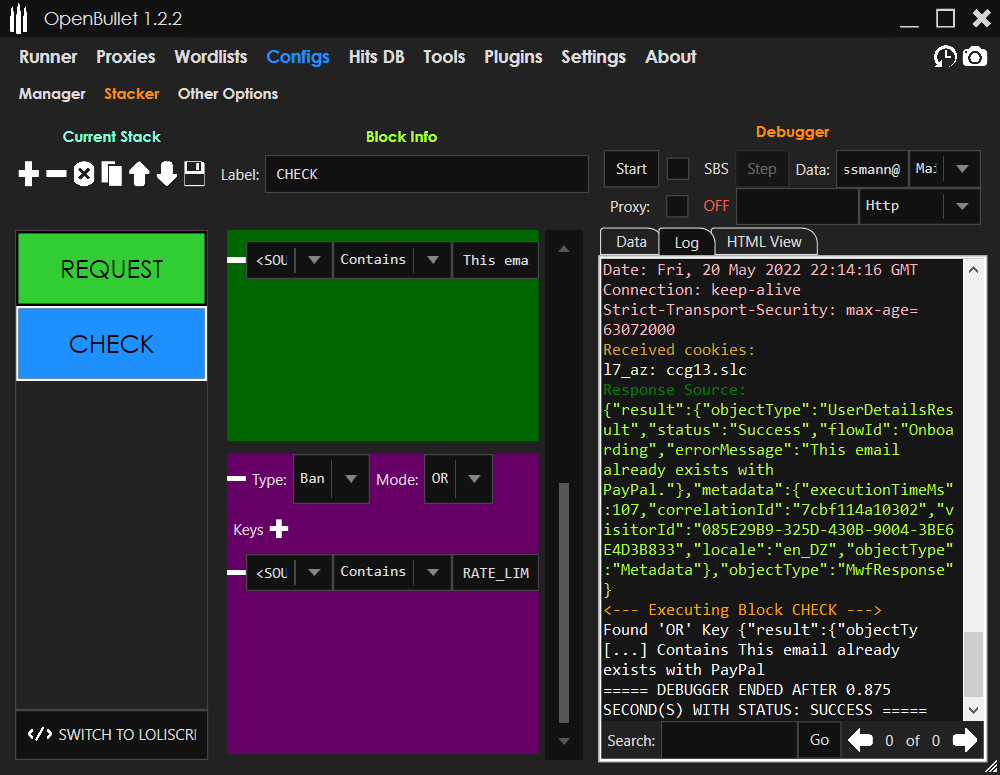Remove the RATE_LIM key row
The width and height of the screenshot is (1000, 775).
[x=237, y=572]
